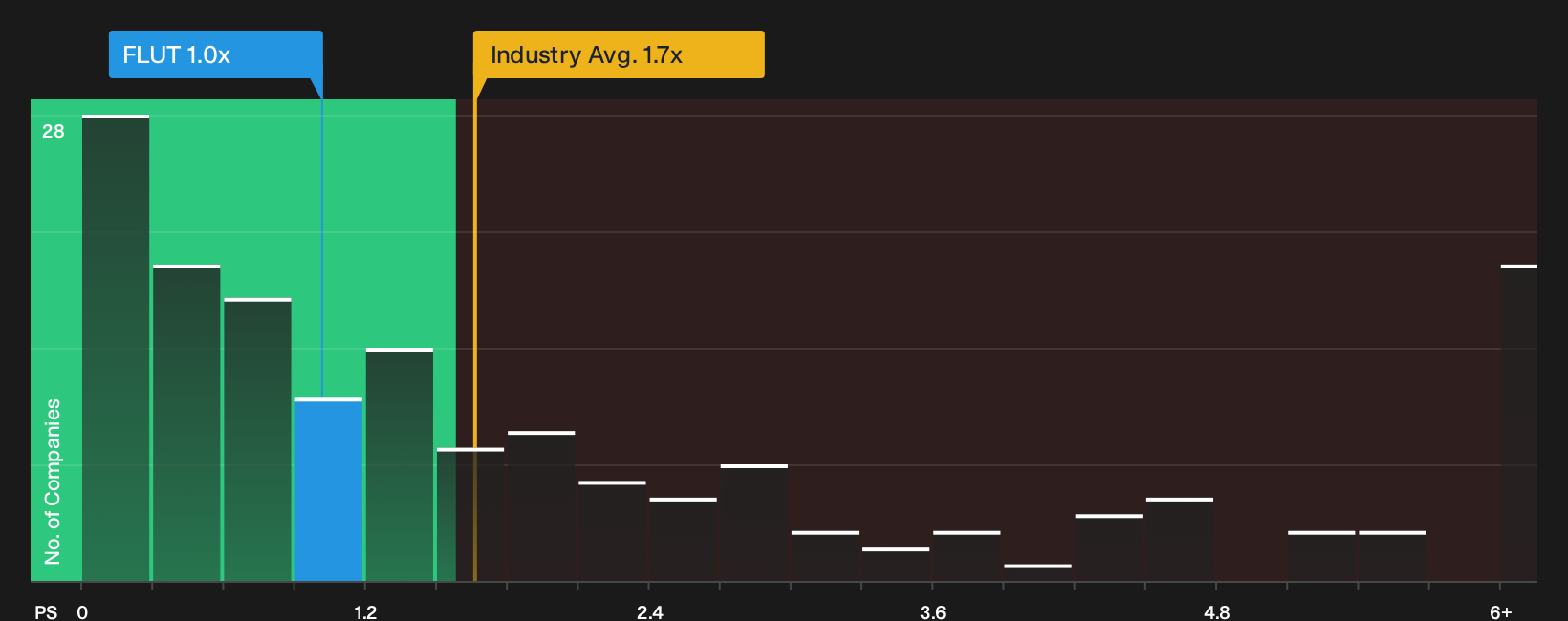Click the tallest histogram bar at PS 0
Screen dimensions: 1568x621
[x=116, y=348]
